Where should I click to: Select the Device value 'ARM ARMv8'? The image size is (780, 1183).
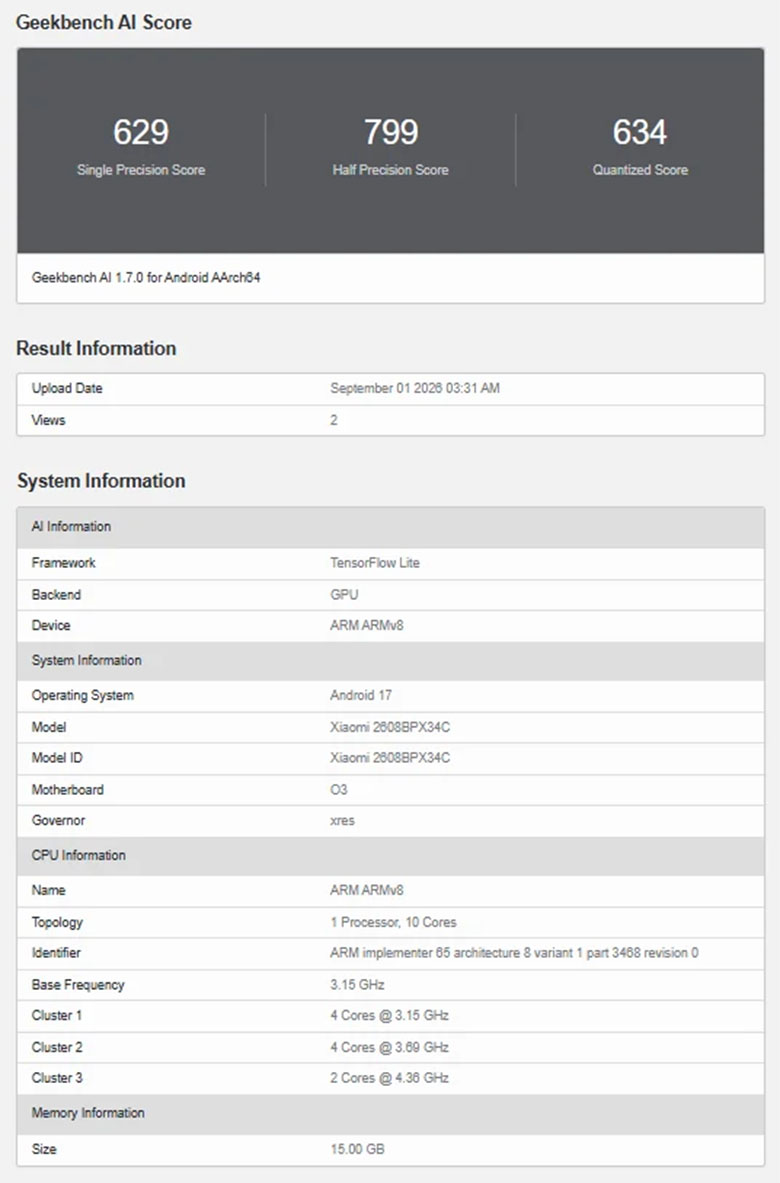click(x=367, y=625)
